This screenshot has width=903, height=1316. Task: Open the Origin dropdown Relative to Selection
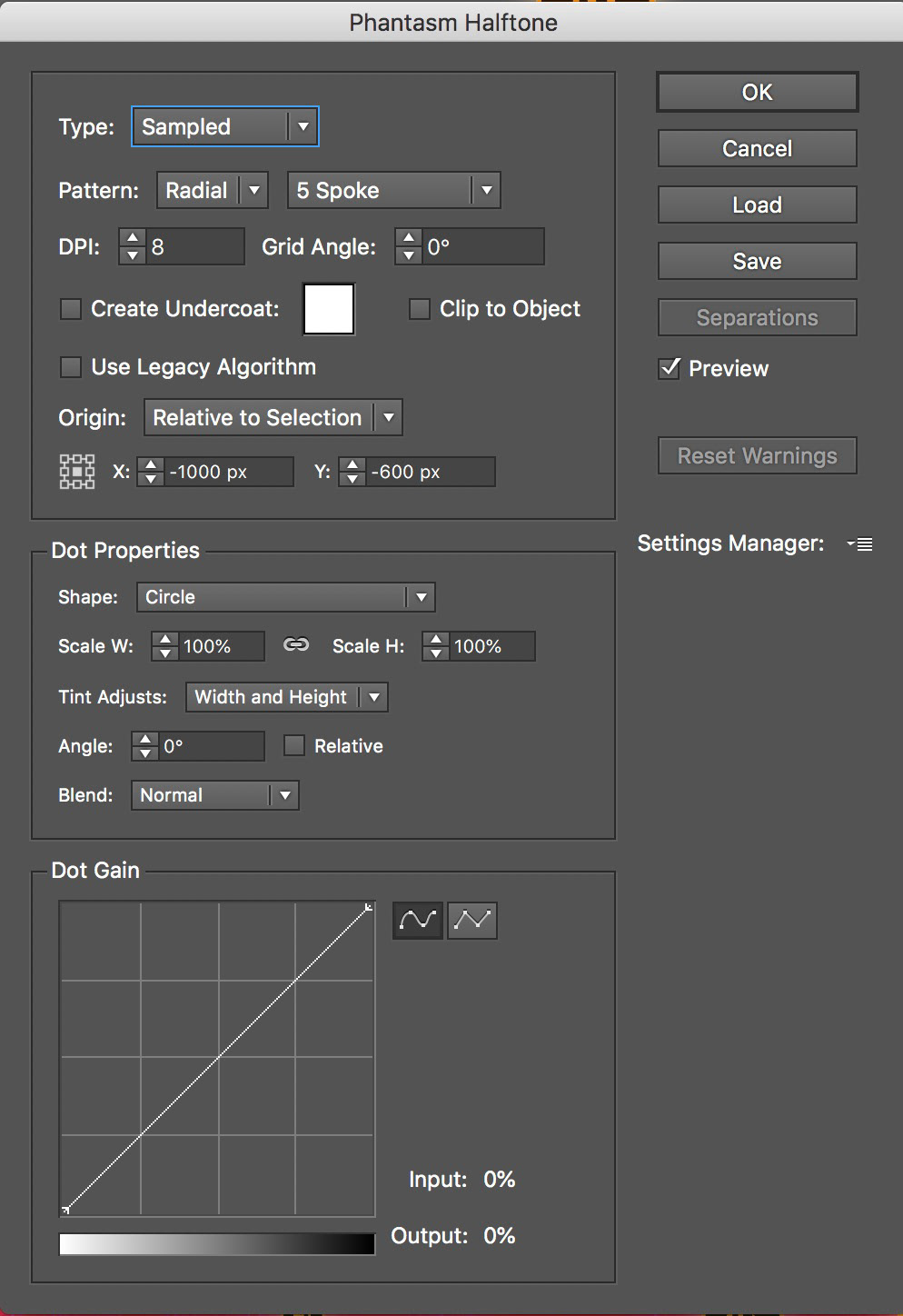click(x=273, y=418)
